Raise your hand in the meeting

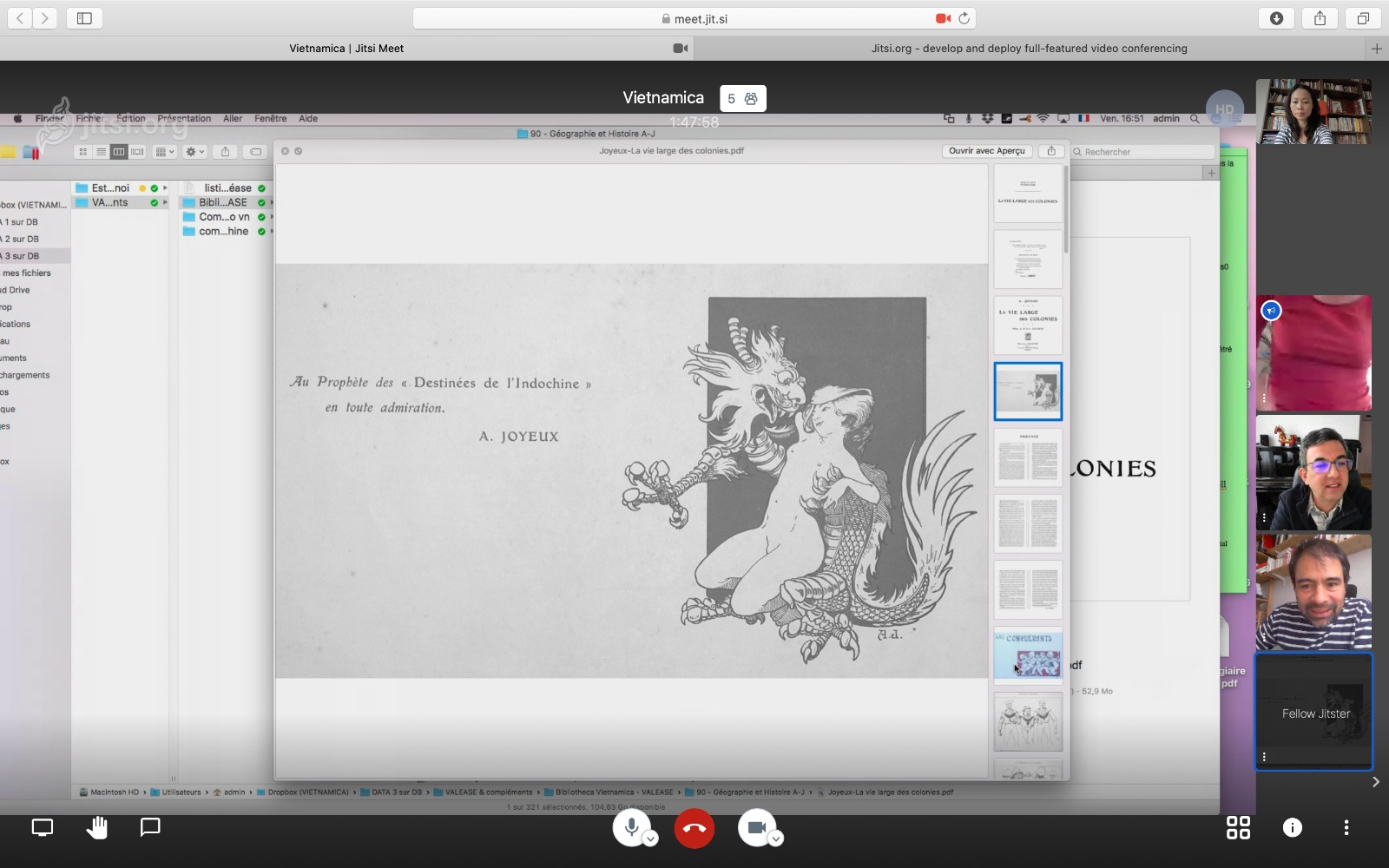click(x=96, y=828)
